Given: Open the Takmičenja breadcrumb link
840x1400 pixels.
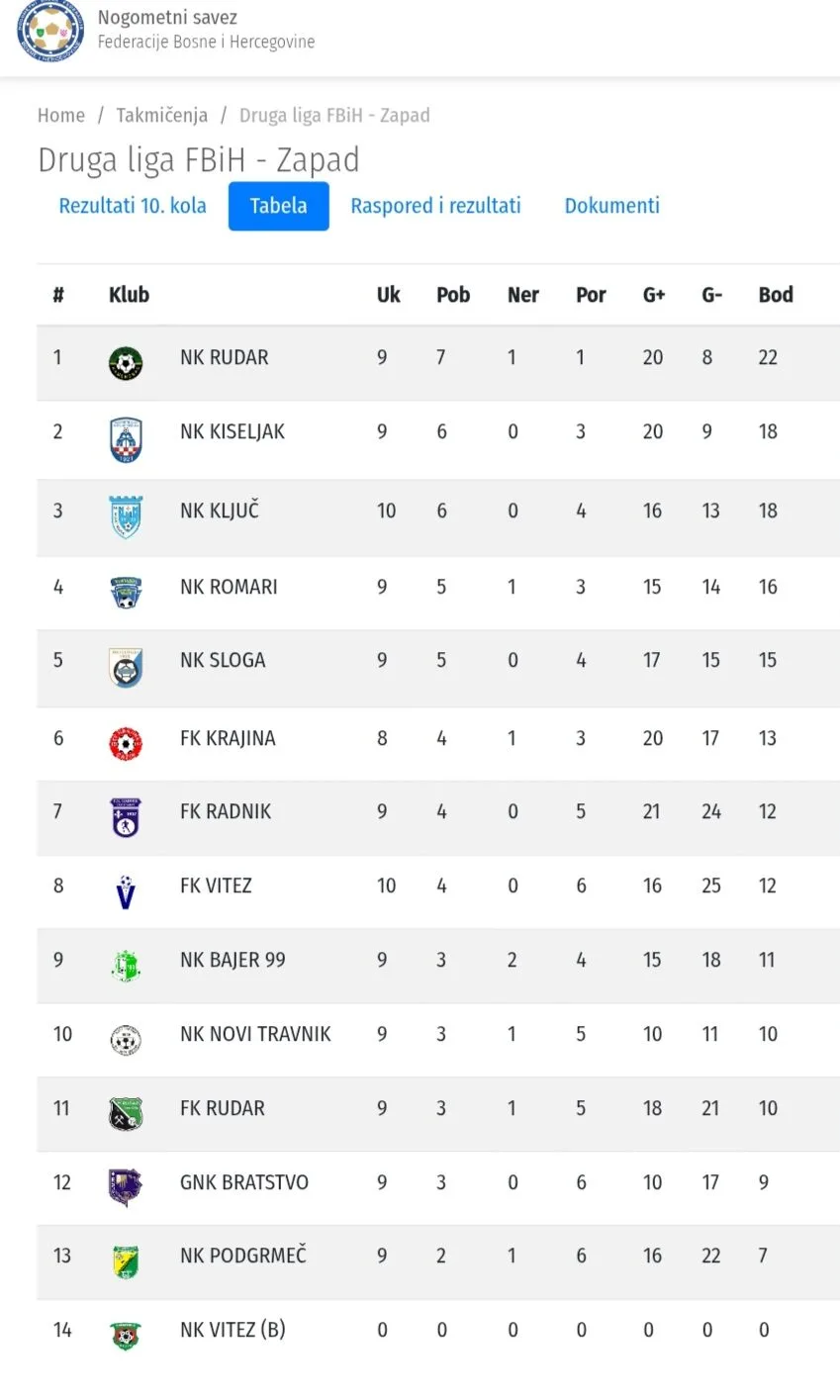Looking at the screenshot, I should point(161,116).
